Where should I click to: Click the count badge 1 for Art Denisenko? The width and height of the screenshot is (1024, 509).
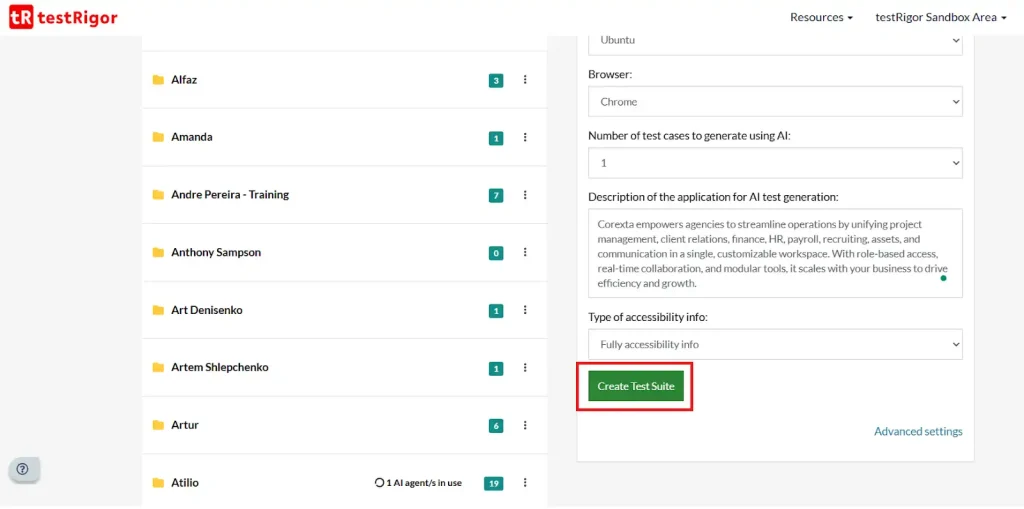tap(496, 311)
